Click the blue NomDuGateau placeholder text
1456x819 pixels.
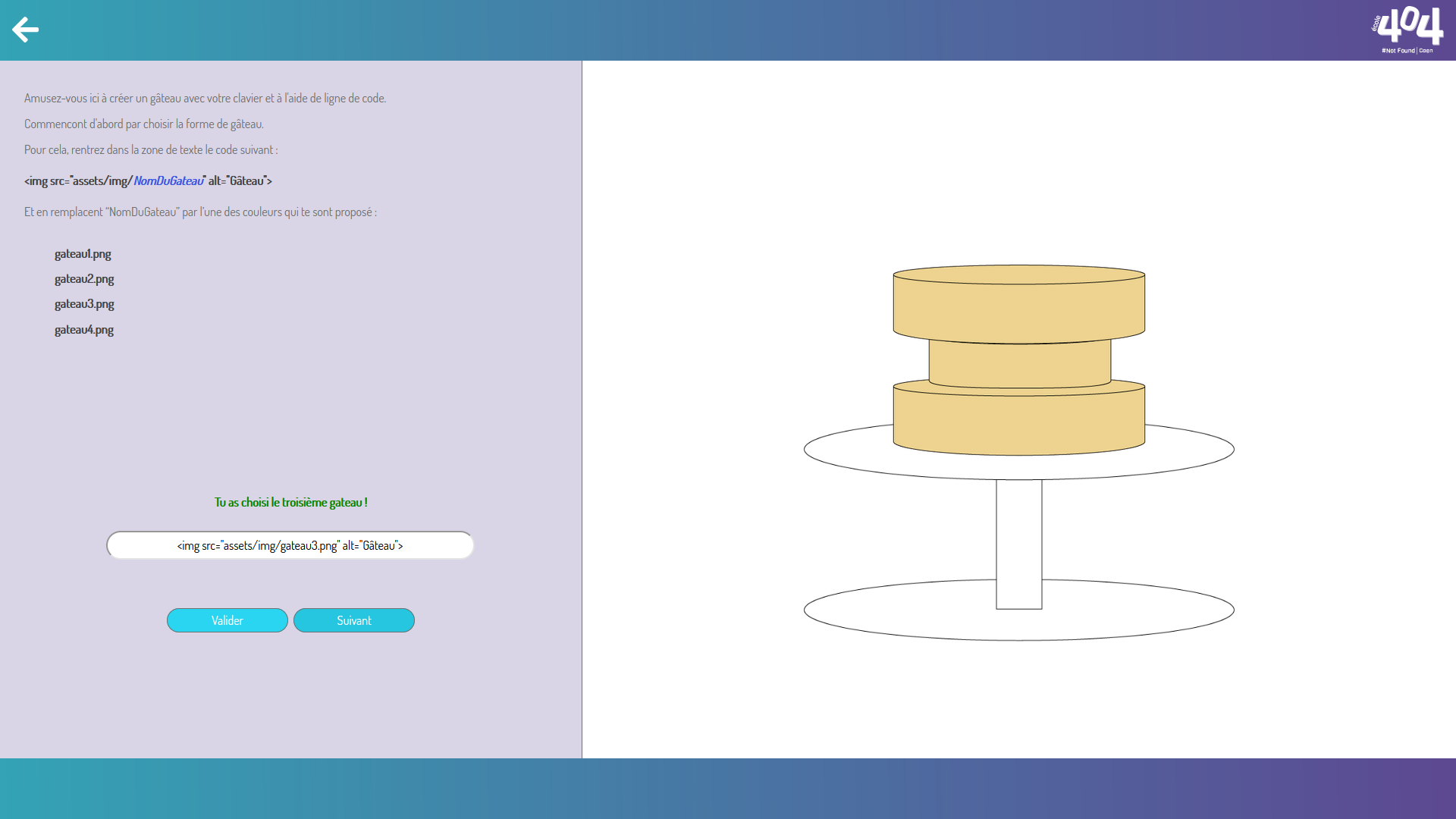[x=168, y=180]
